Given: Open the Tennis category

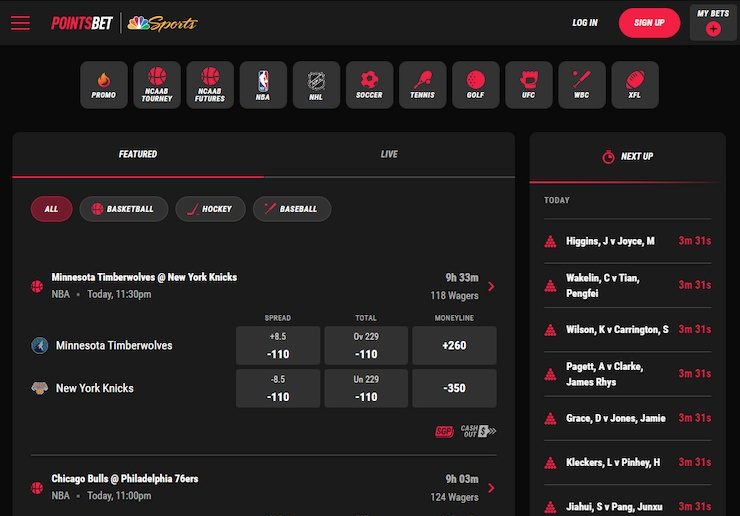Looking at the screenshot, I should (x=422, y=85).
